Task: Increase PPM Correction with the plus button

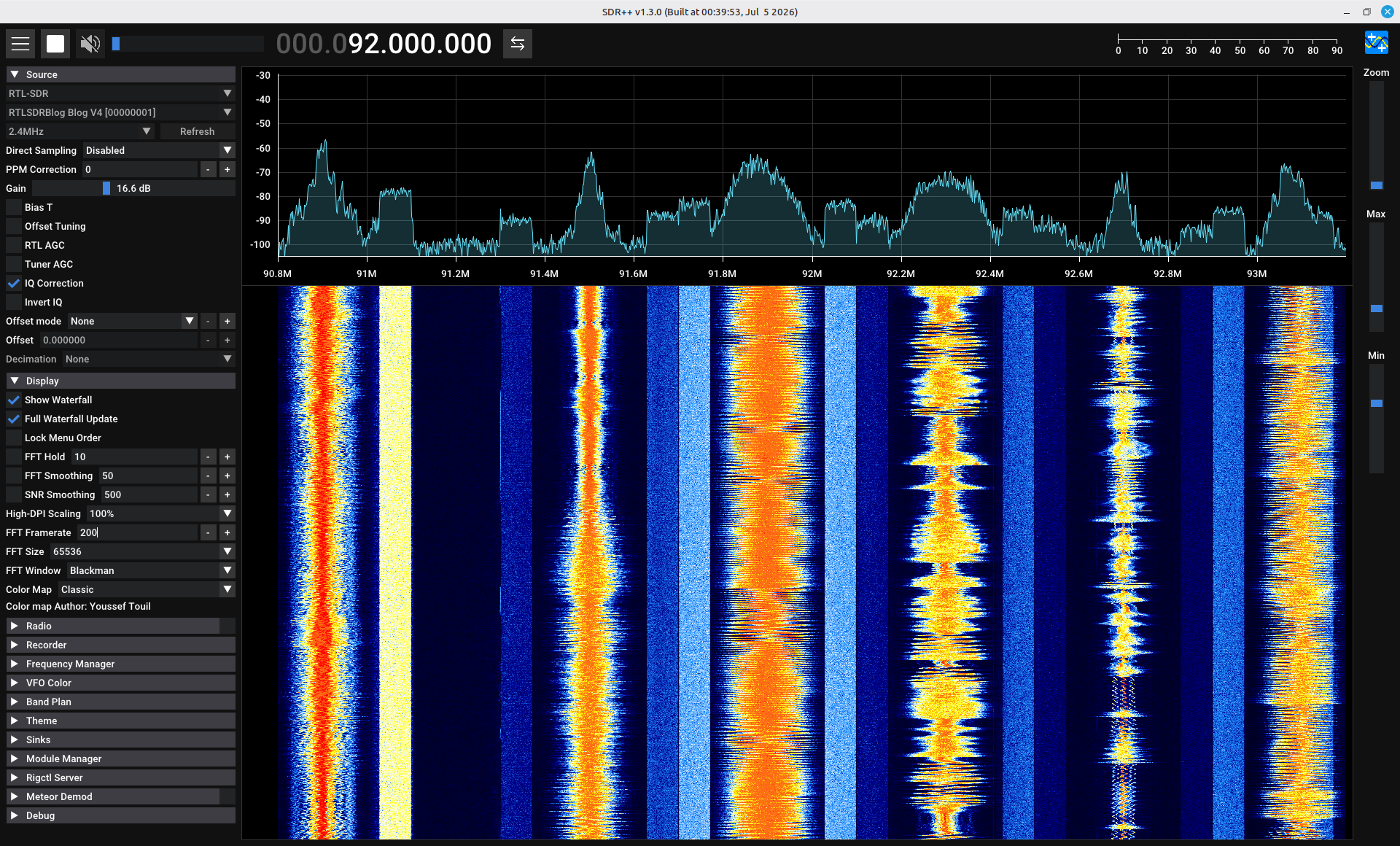Action: coord(227,169)
